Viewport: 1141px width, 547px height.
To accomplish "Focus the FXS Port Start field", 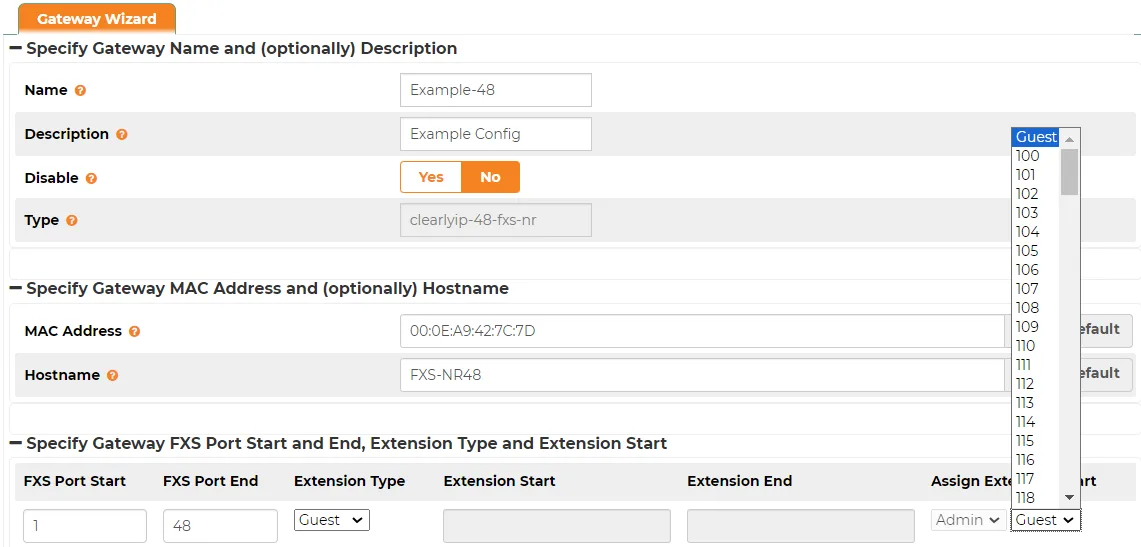I will point(84,526).
